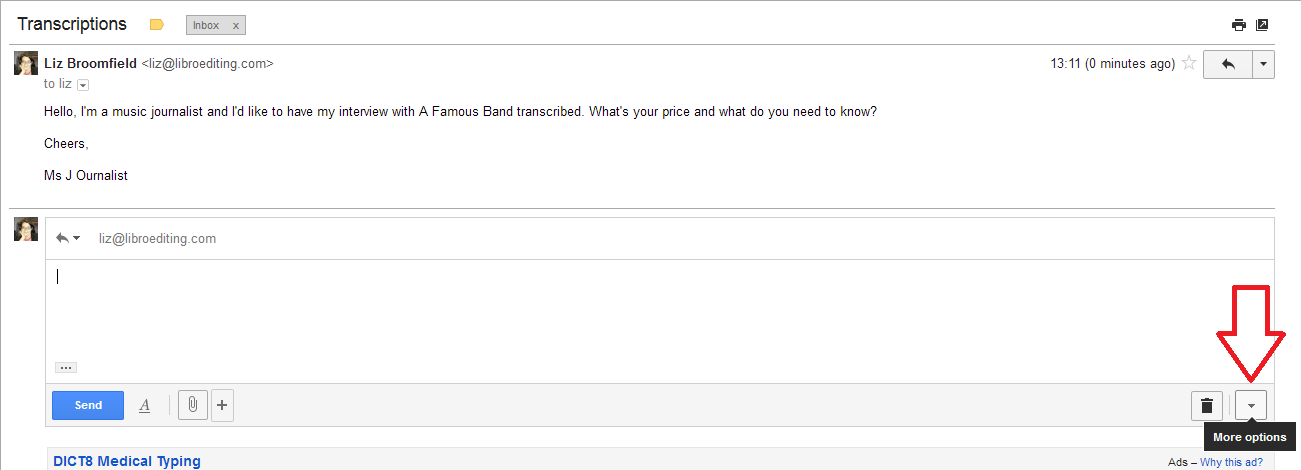Open conversation in new window icon
1301x470 pixels.
coord(1262,25)
